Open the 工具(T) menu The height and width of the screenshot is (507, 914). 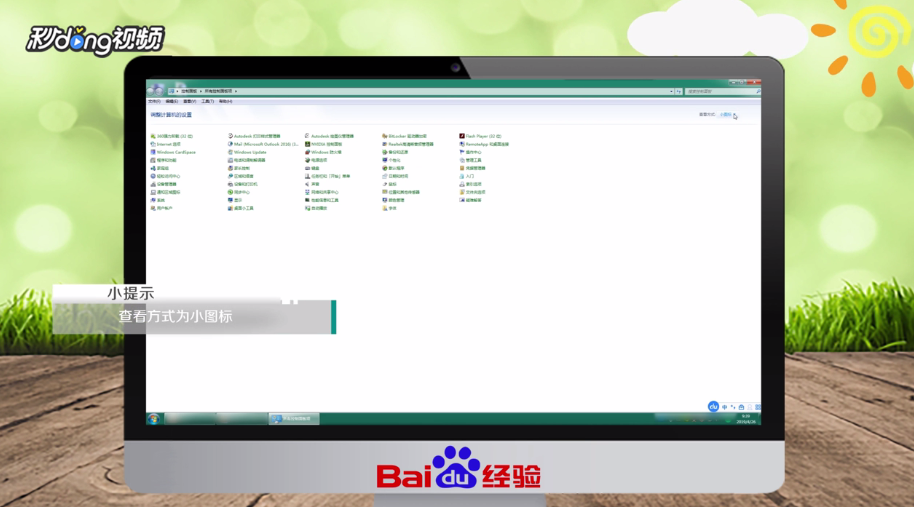pos(208,101)
